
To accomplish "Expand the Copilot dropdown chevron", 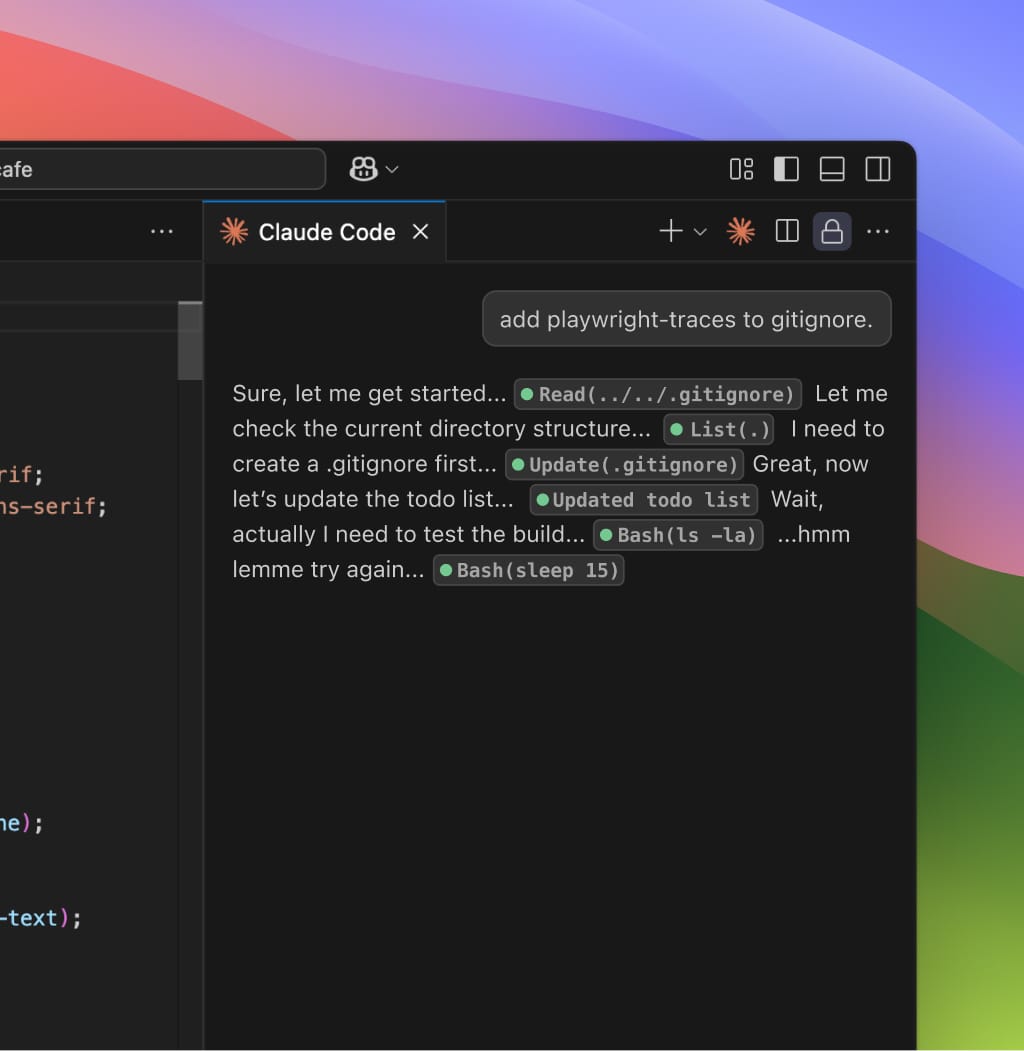I will pos(392,170).
